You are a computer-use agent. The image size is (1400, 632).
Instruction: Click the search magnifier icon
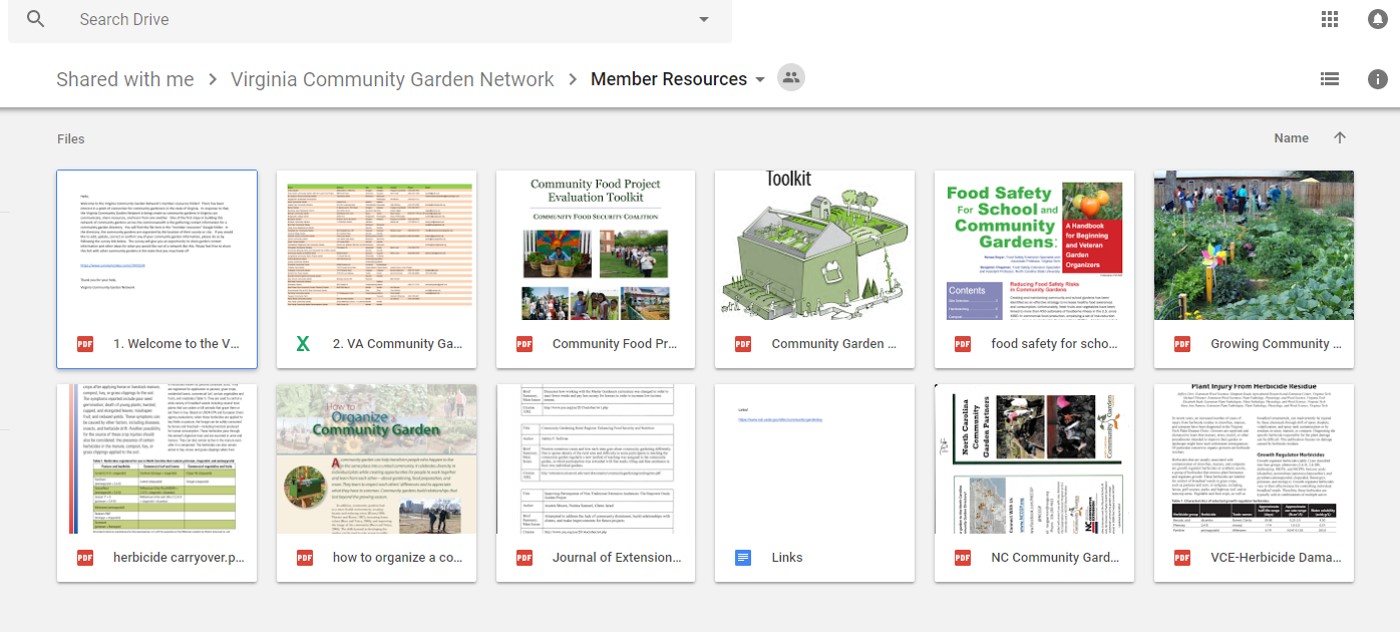(36, 19)
